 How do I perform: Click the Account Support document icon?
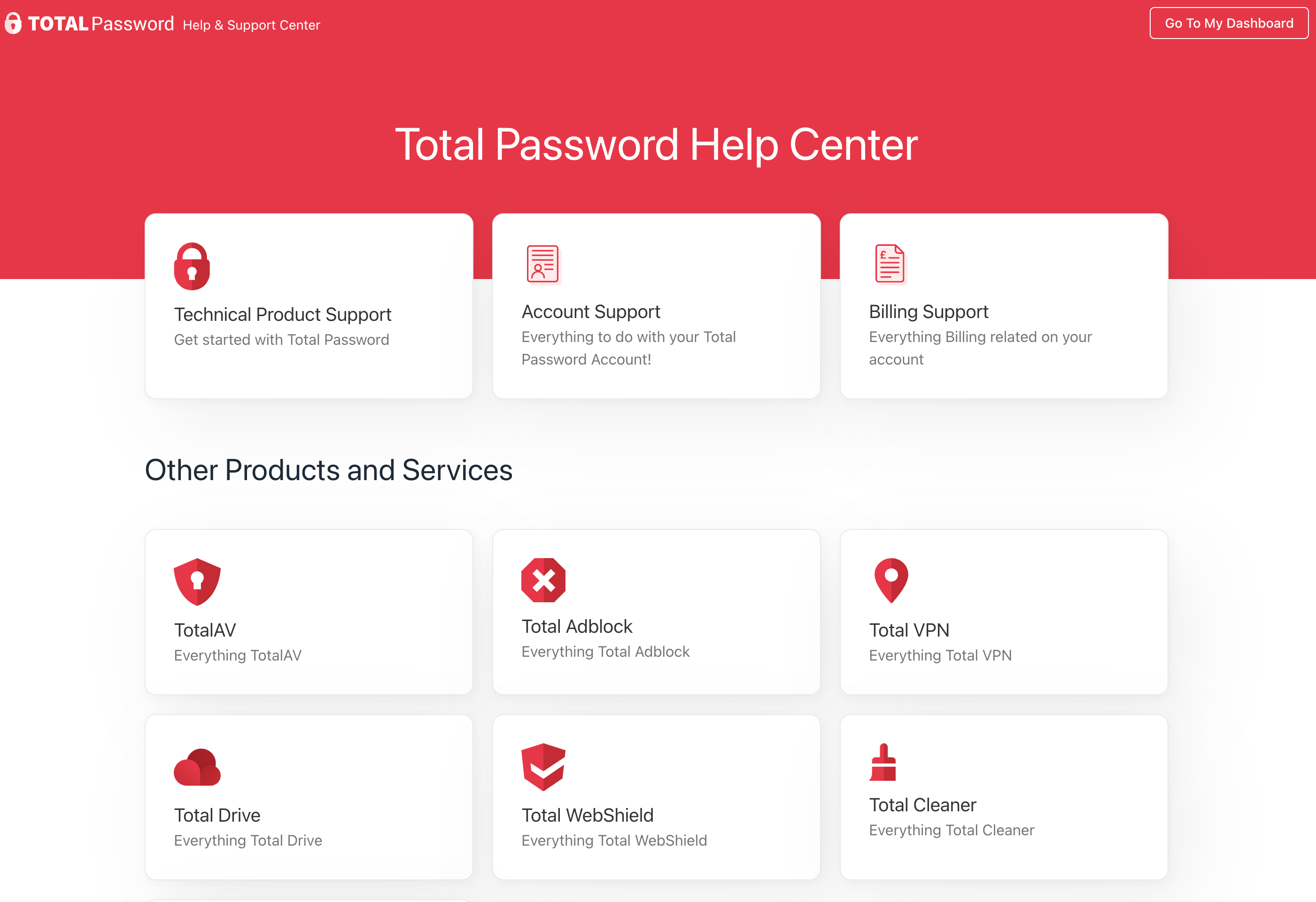[542, 264]
